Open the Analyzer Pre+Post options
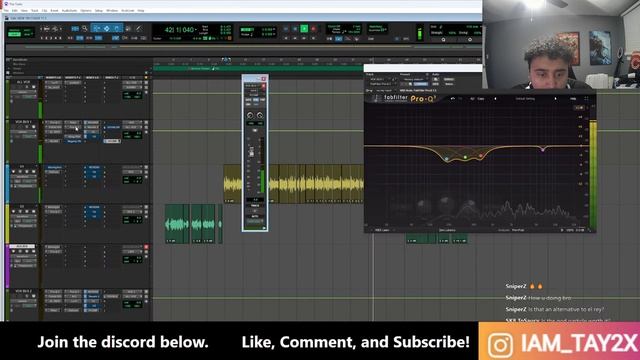This screenshot has width=640, height=360. pos(518,230)
